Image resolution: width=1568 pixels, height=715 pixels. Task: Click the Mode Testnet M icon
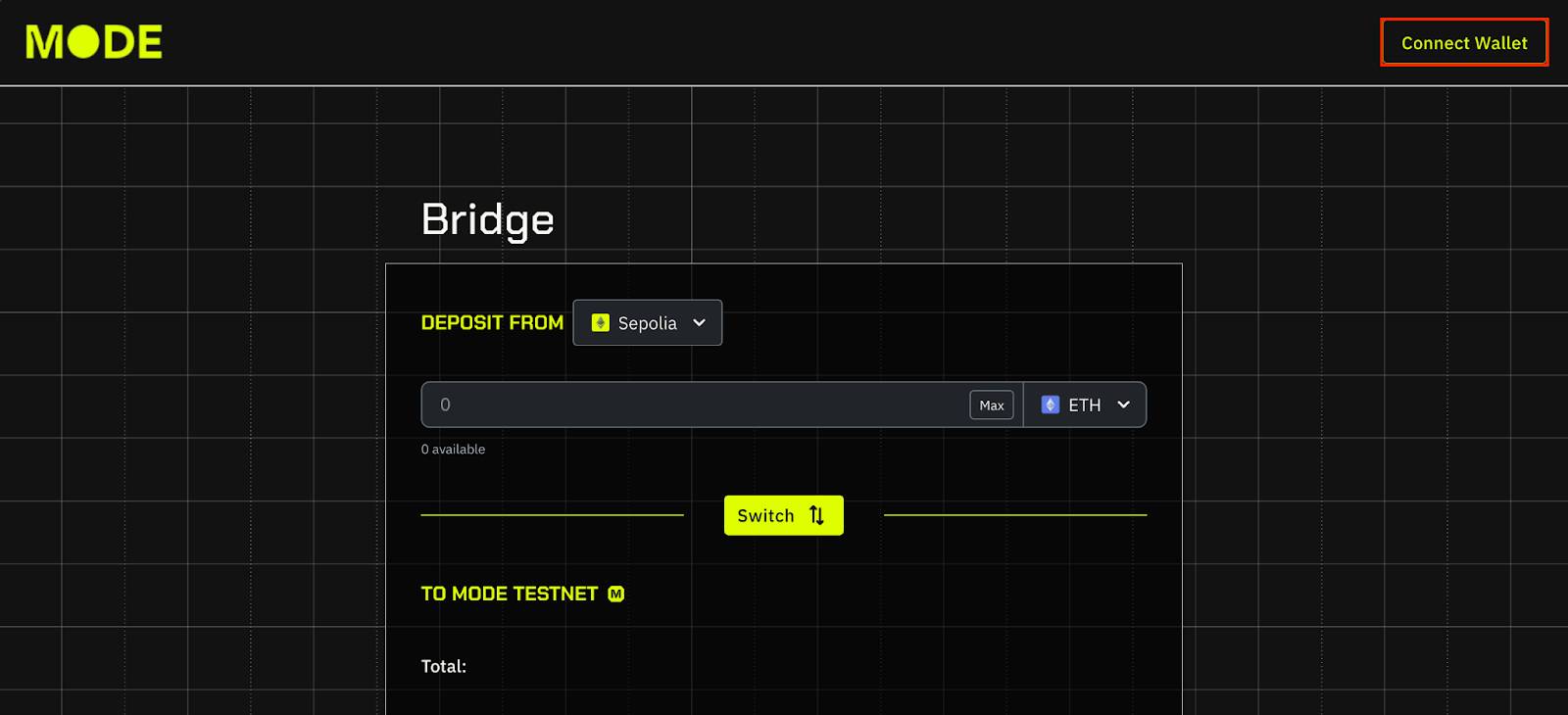click(615, 594)
